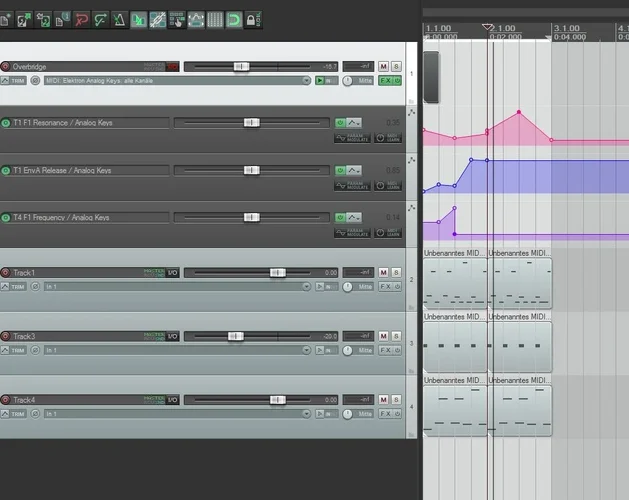Screen dimensions: 629x500
Task: Click the TRIM button on the Overbridge track
Action: click(17, 80)
